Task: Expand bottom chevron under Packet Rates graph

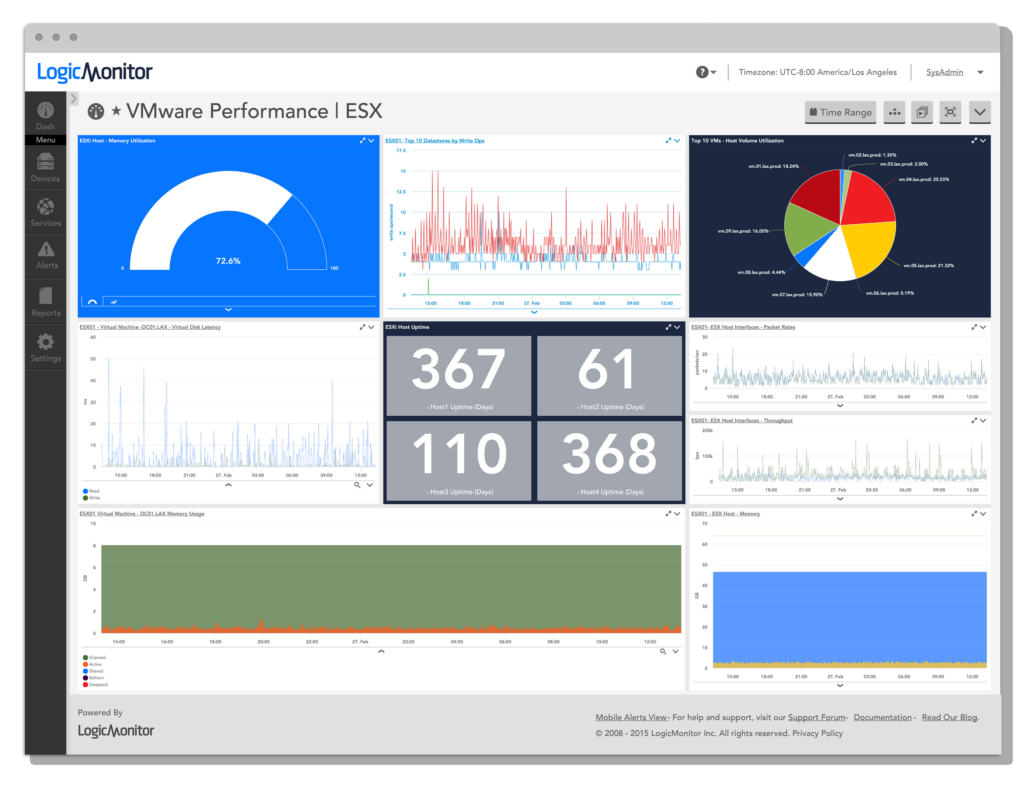Action: tap(840, 405)
